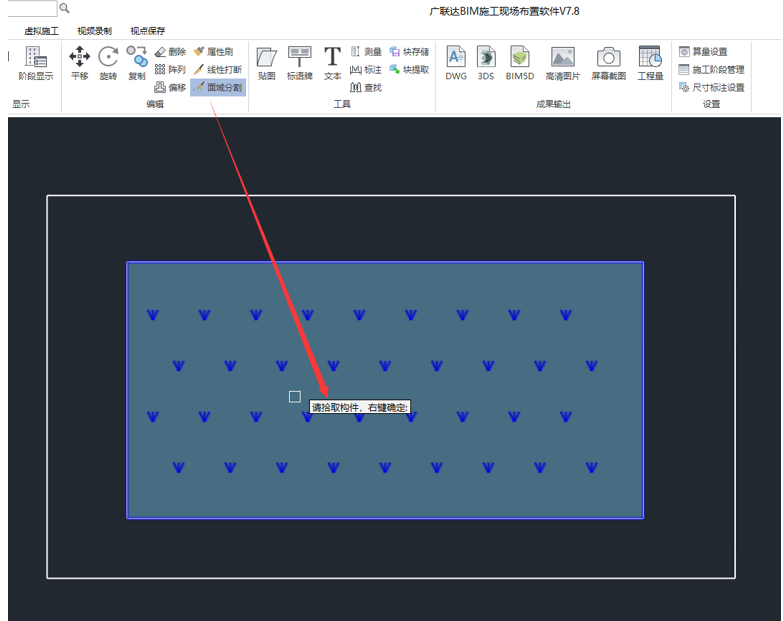This screenshot has width=783, height=621.
Task: Switch to the 视频录制 tab
Action: [94, 31]
